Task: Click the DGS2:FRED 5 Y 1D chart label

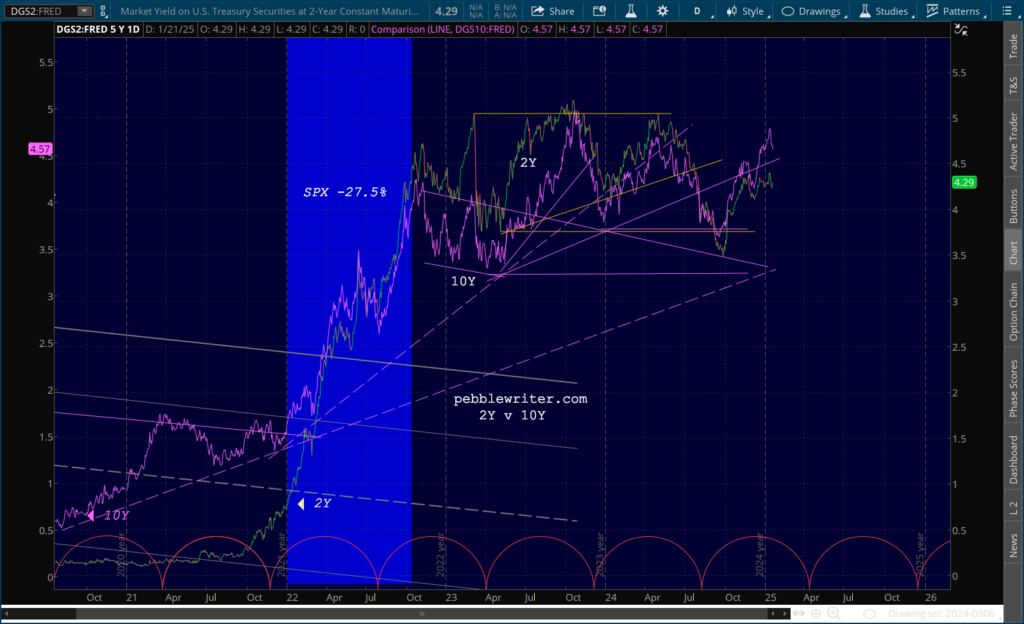Action: pos(98,29)
